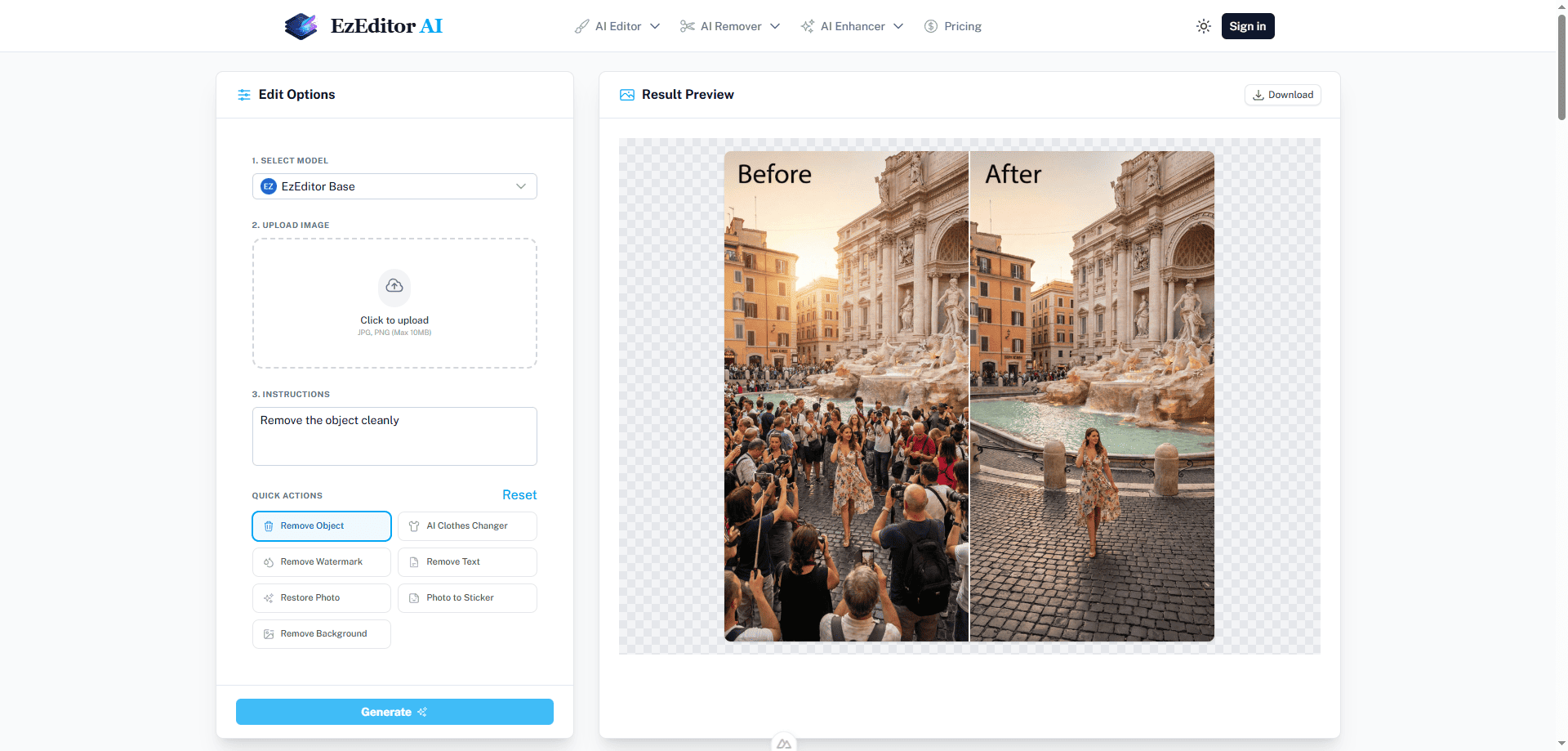1568x751 pixels.
Task: Toggle the light/dark theme sun icon
Action: pos(1203,26)
